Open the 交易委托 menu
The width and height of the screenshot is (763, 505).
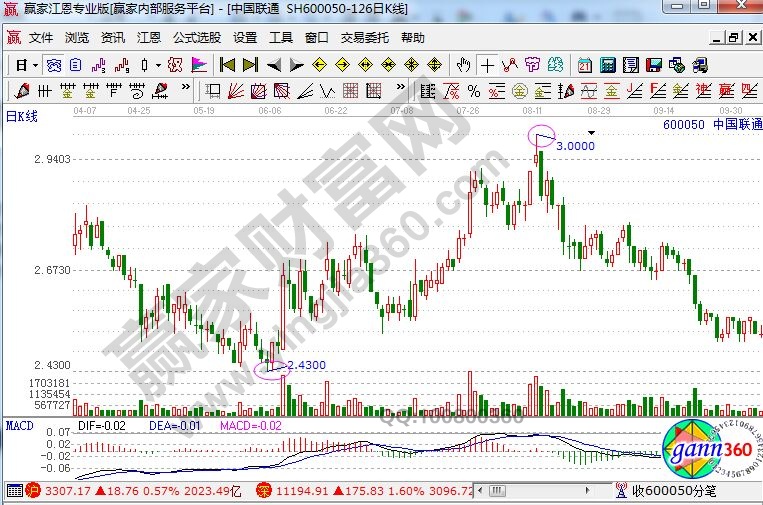365,38
